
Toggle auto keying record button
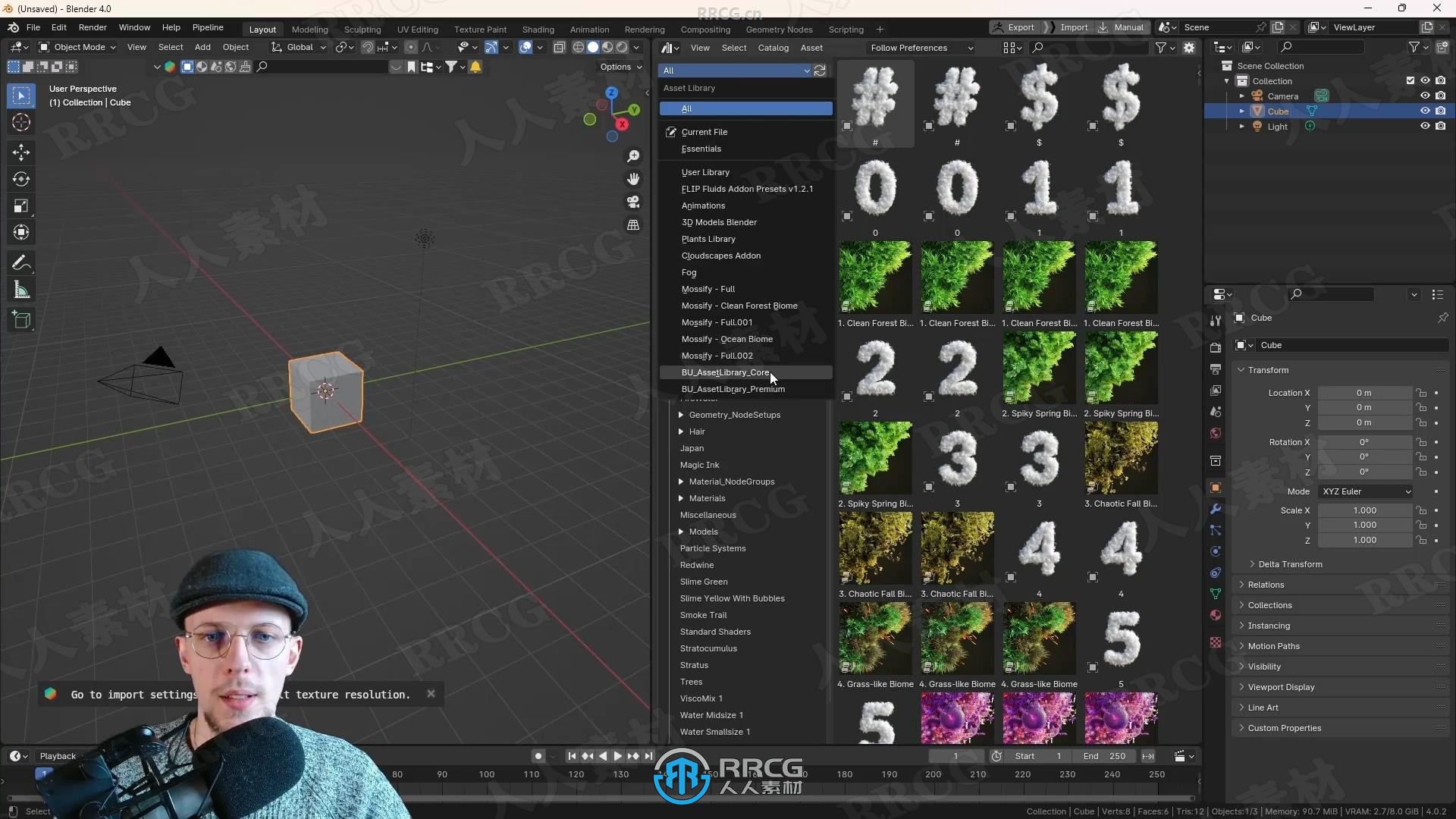(x=538, y=756)
